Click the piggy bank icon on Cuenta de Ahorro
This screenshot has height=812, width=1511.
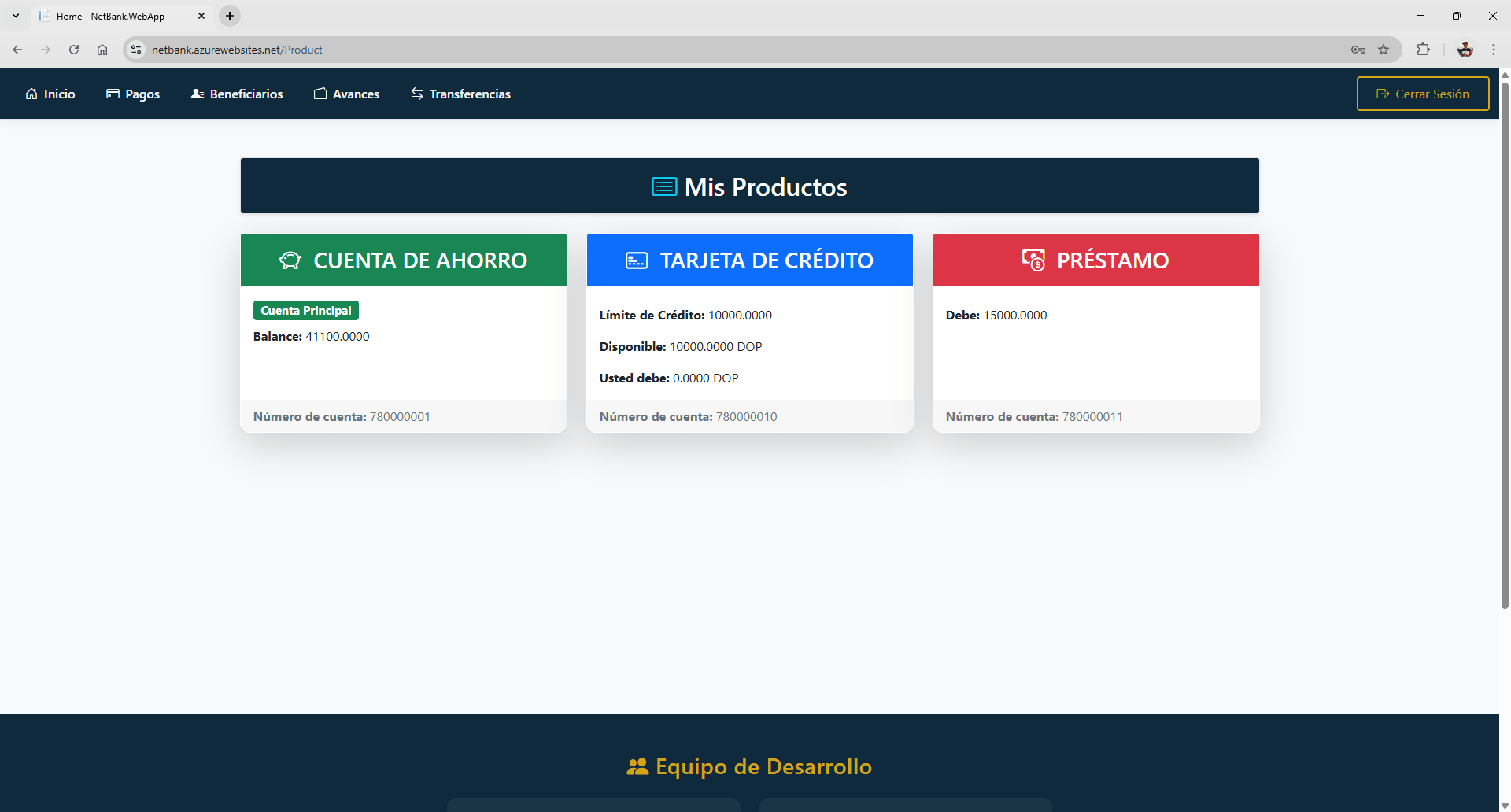click(290, 260)
